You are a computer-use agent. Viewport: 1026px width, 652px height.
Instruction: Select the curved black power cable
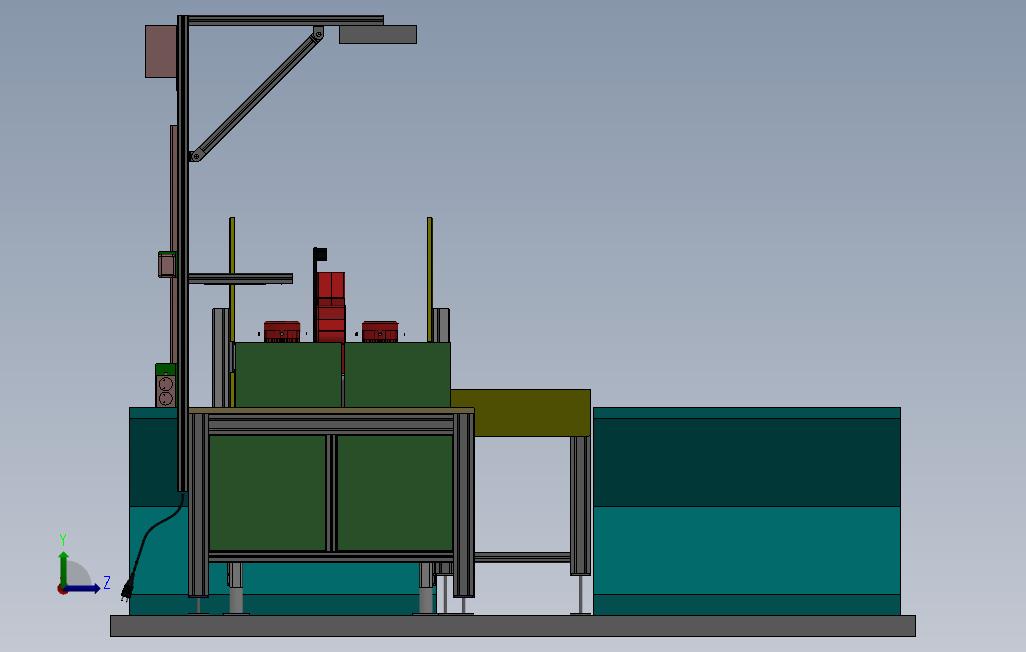click(156, 537)
